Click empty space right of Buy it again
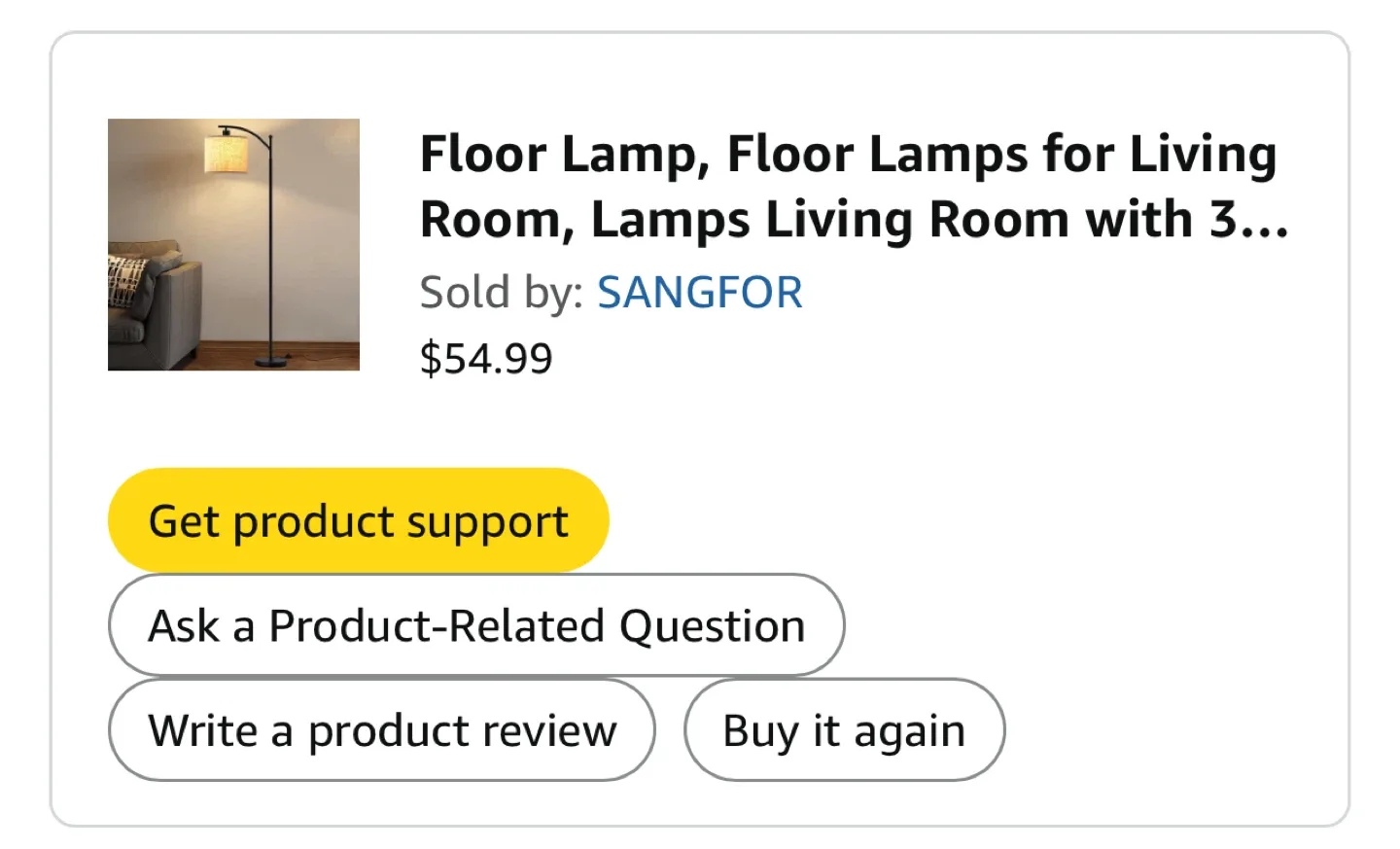 [1167, 730]
